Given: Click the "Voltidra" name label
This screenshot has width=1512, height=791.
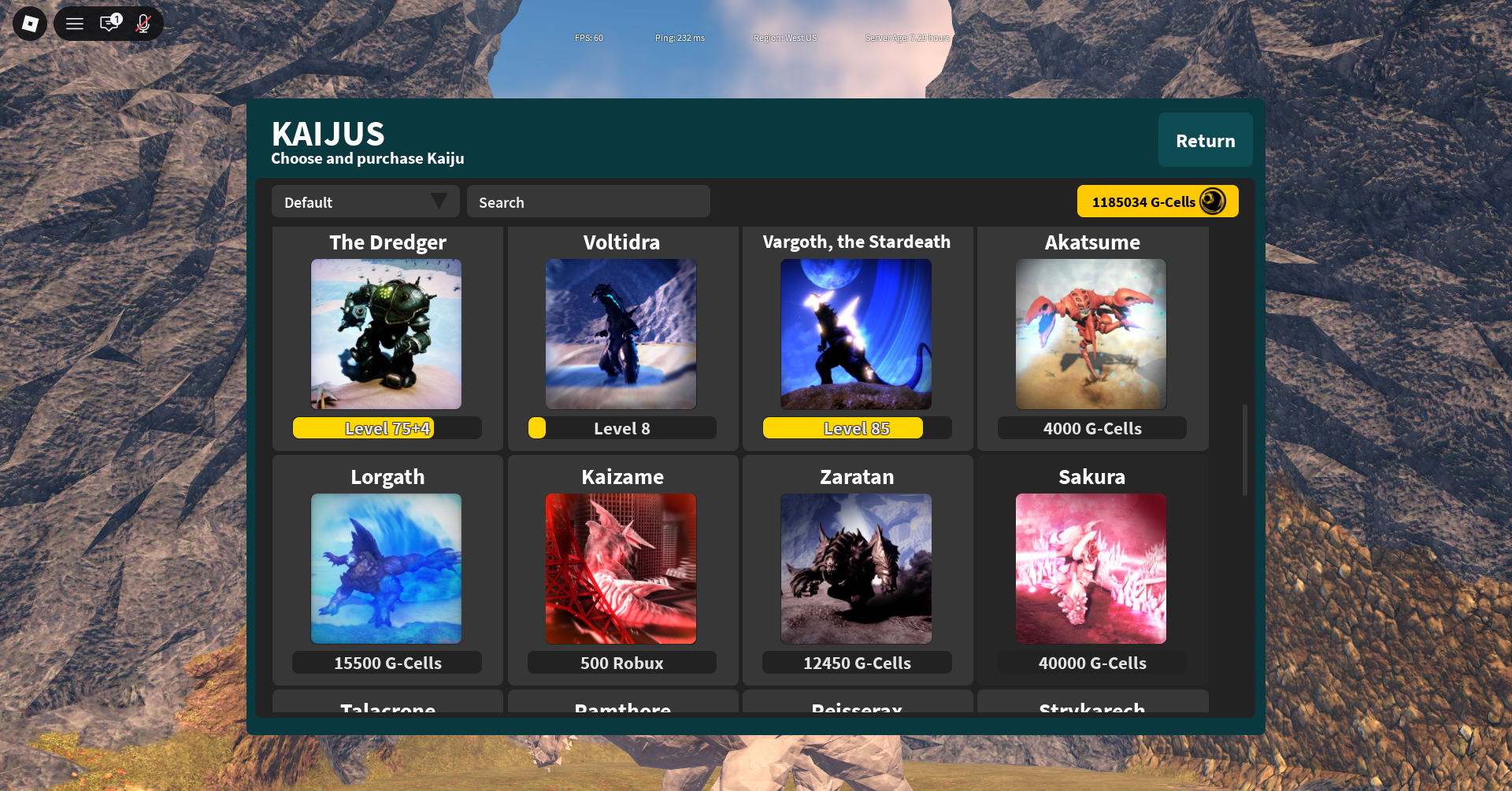Looking at the screenshot, I should (621, 242).
